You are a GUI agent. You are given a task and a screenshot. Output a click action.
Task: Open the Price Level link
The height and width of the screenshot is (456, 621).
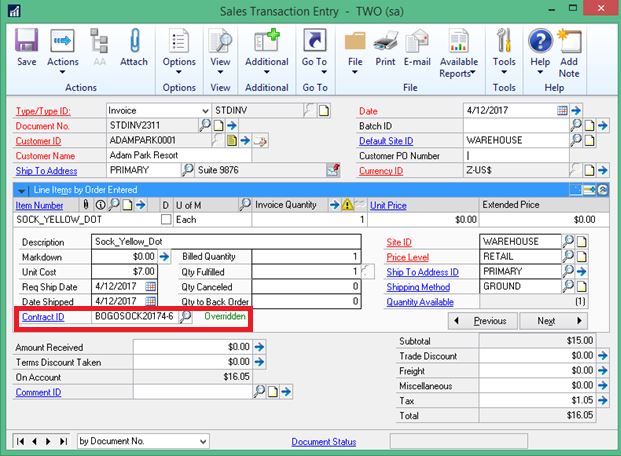(408, 257)
